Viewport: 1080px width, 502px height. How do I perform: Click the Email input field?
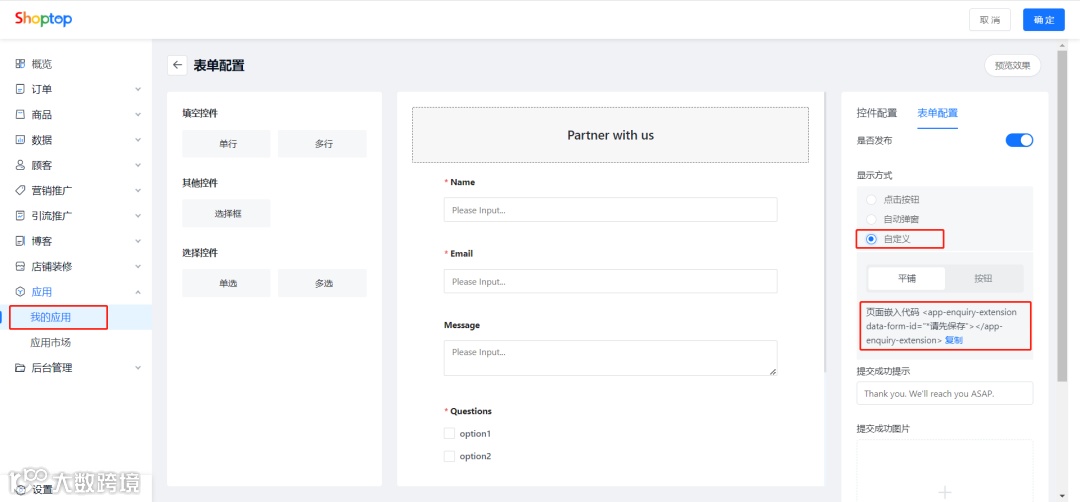click(610, 282)
